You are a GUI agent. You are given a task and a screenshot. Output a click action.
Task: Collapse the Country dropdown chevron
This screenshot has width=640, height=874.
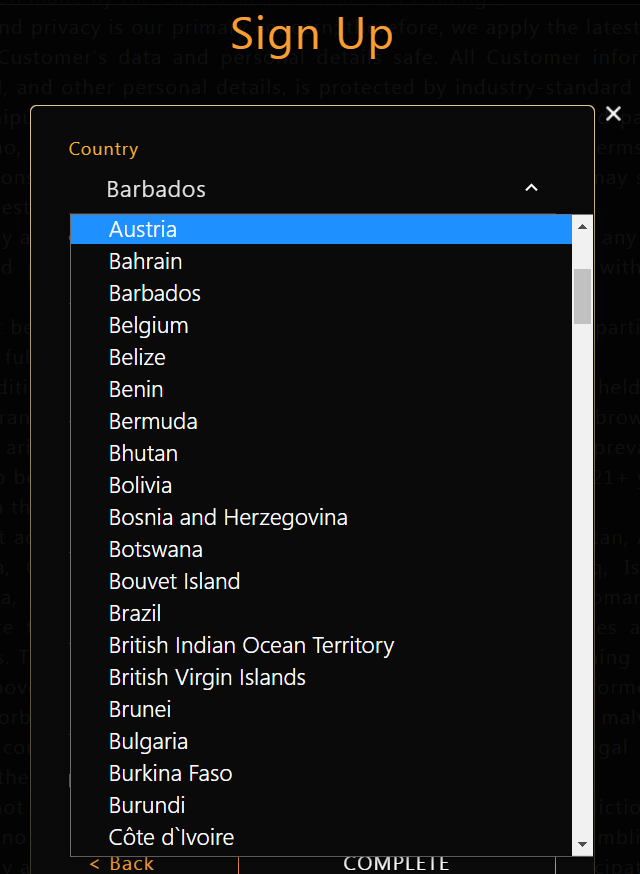531,188
